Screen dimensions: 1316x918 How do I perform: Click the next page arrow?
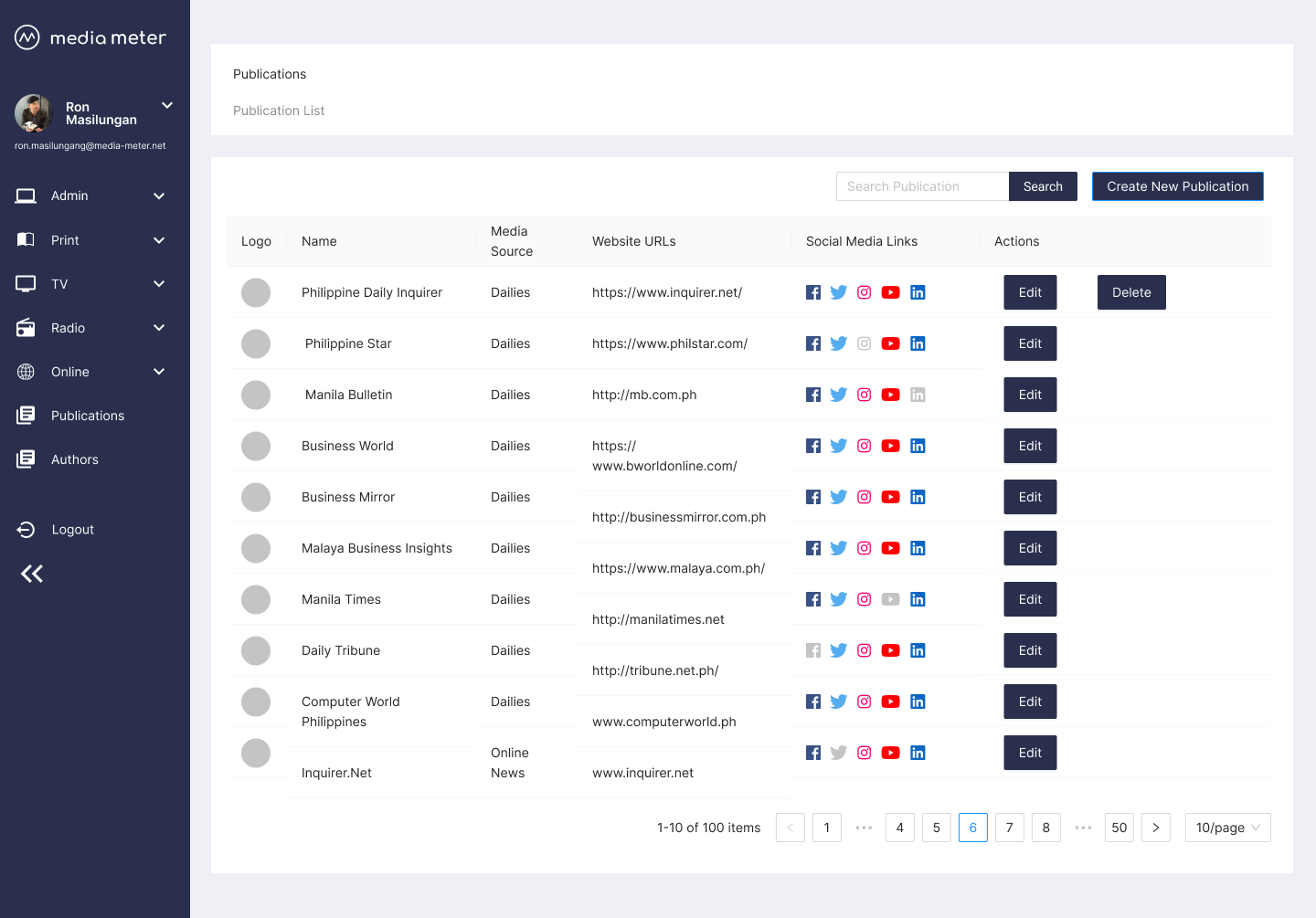click(x=1155, y=828)
